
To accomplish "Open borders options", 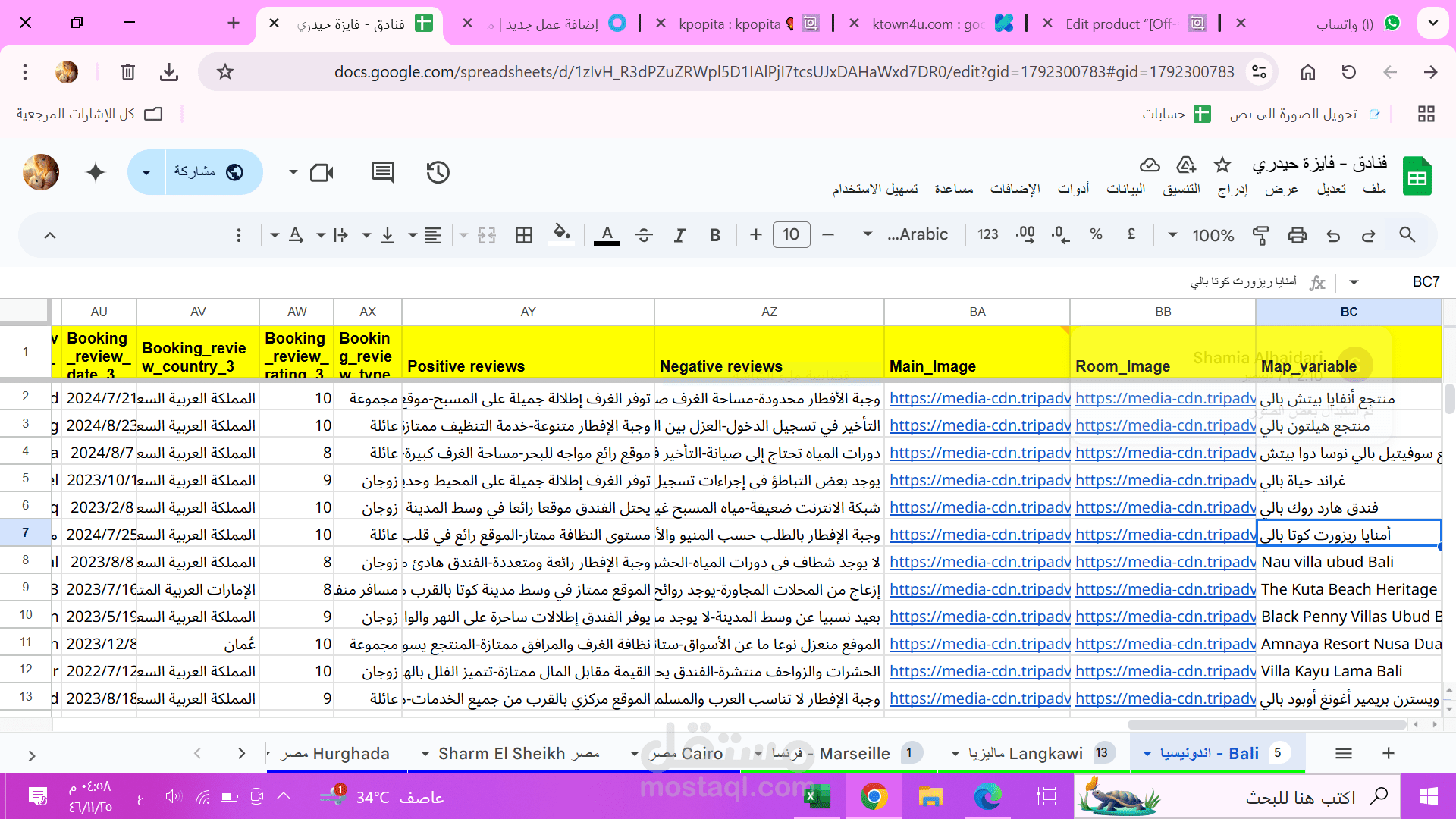I will [x=524, y=235].
